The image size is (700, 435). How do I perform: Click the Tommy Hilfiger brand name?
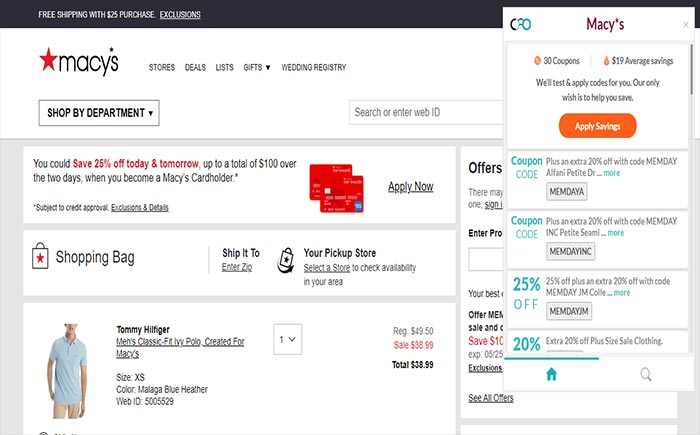pos(143,330)
